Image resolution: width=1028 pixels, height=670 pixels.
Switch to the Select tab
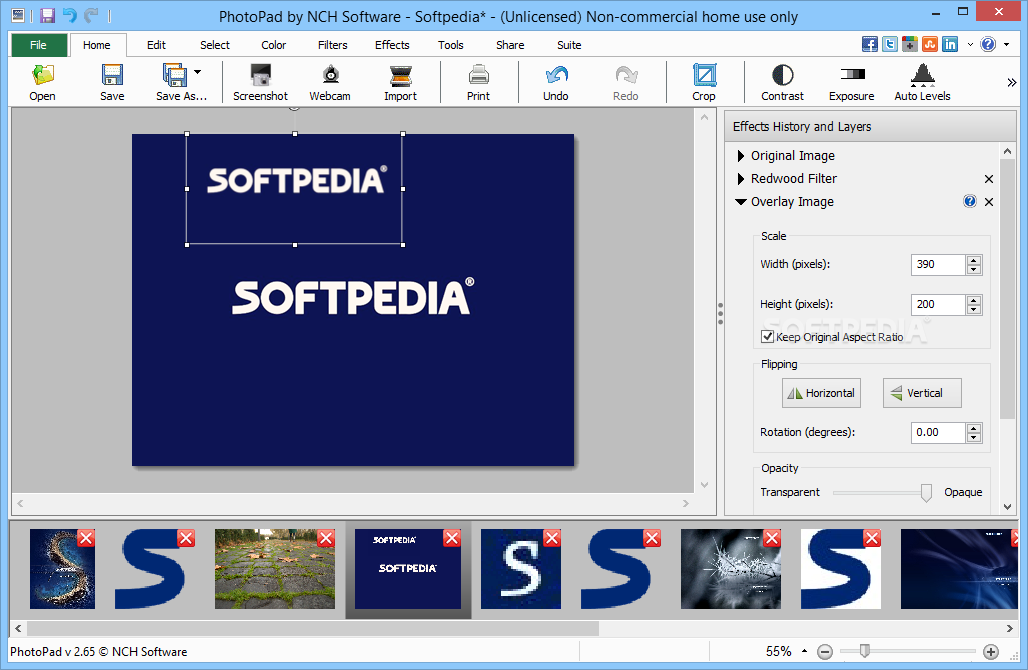pos(215,45)
